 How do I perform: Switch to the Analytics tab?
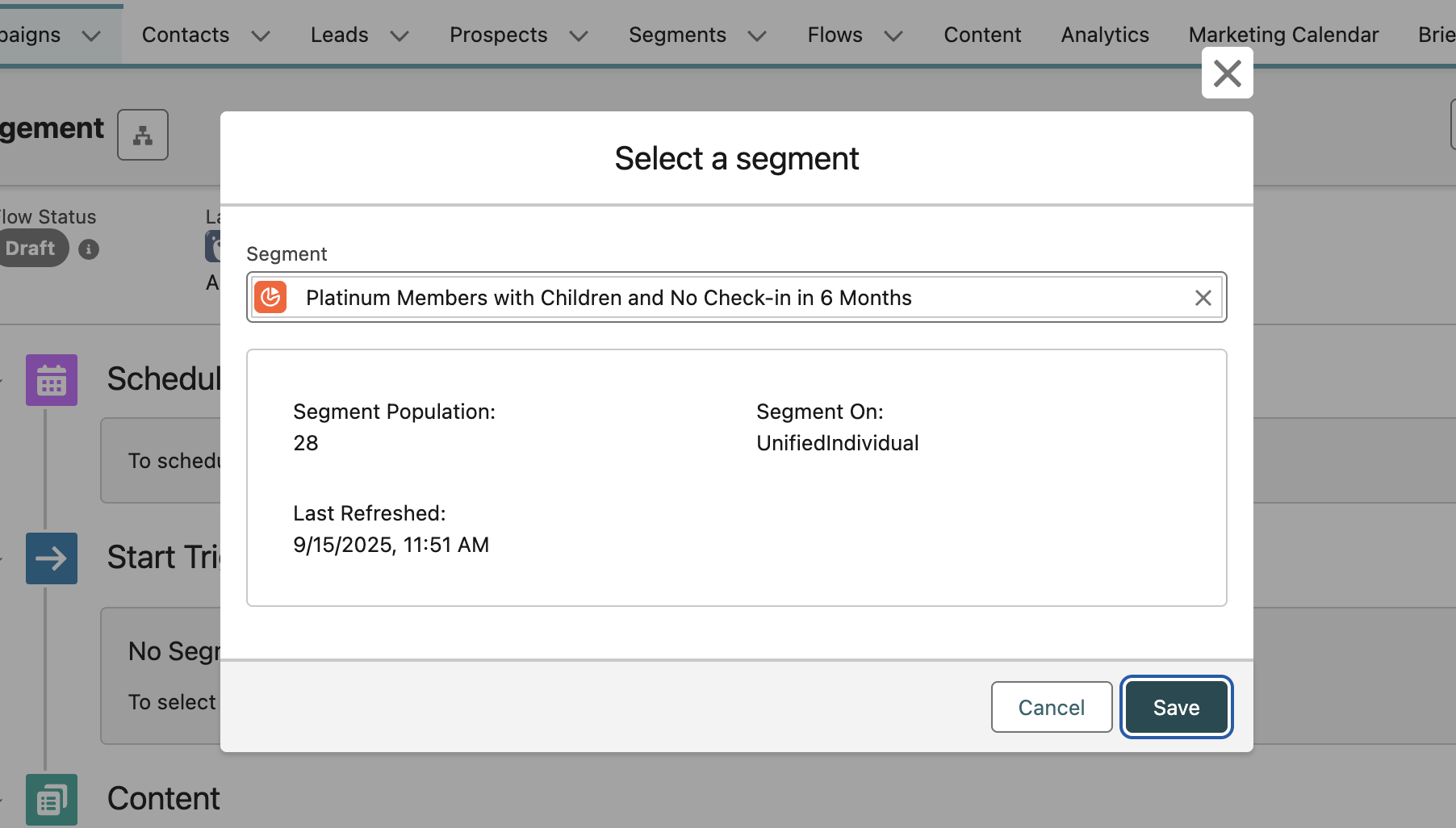point(1104,35)
